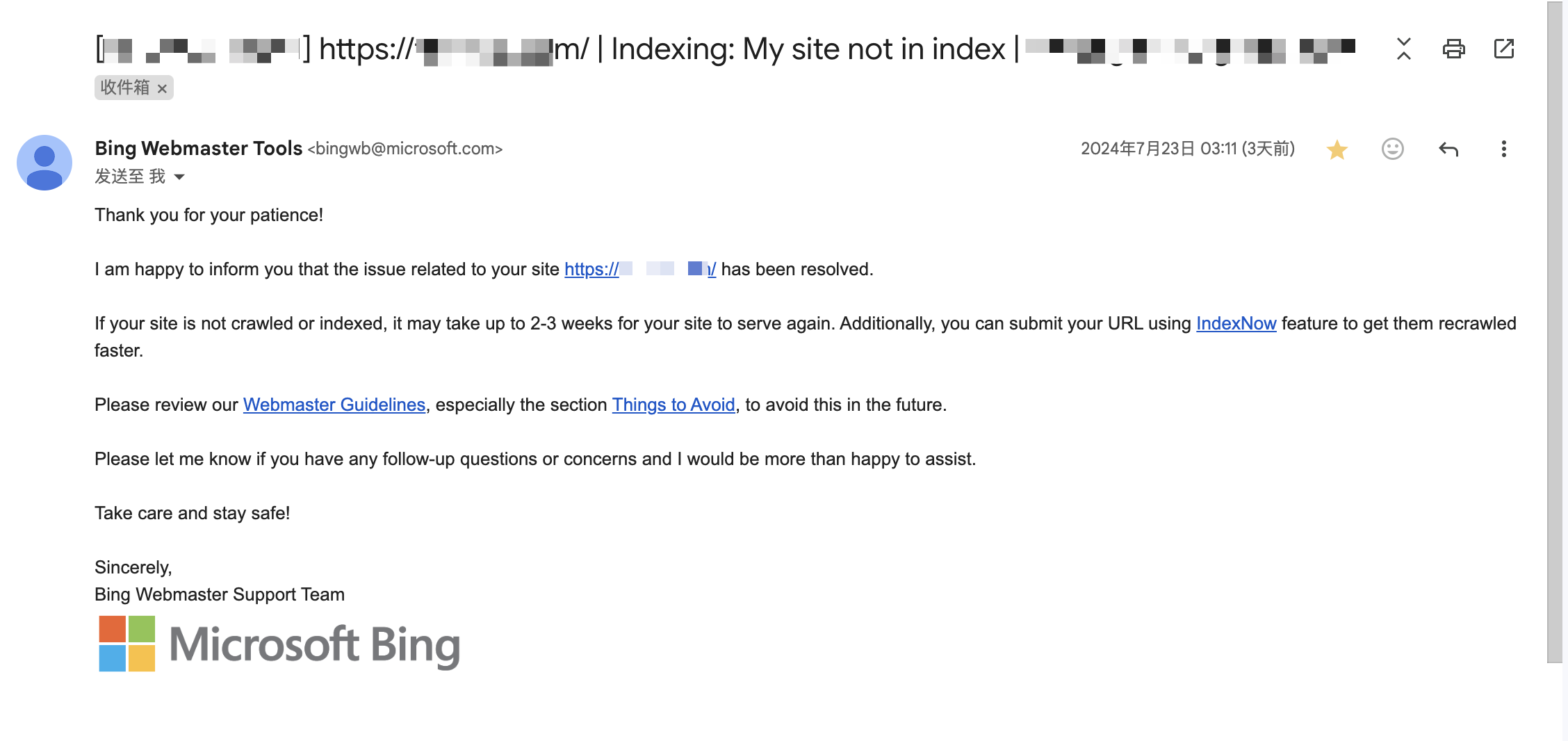Image resolution: width=1568 pixels, height=741 pixels.
Task: Toggle the yellow star on message
Action: 1337,149
